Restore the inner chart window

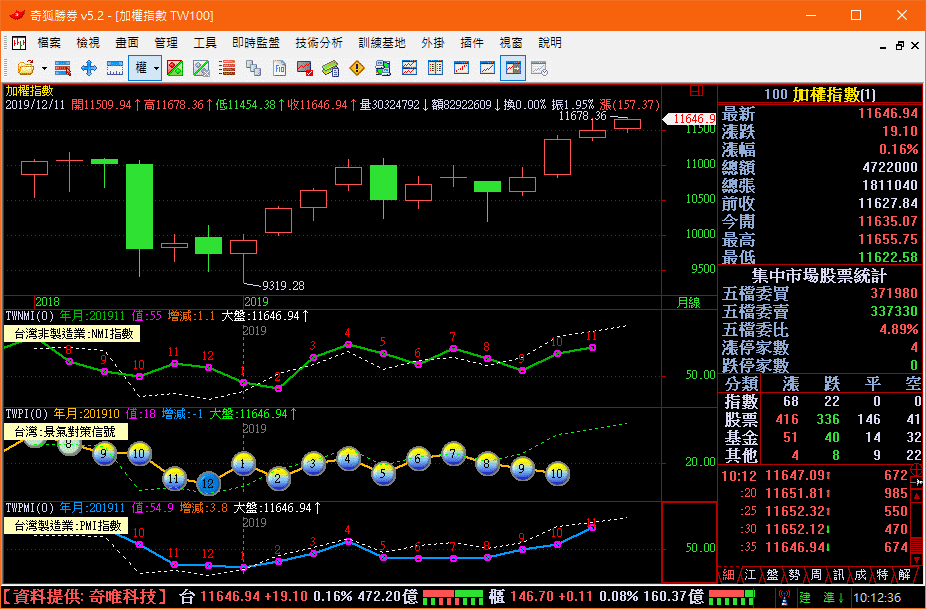tap(899, 45)
